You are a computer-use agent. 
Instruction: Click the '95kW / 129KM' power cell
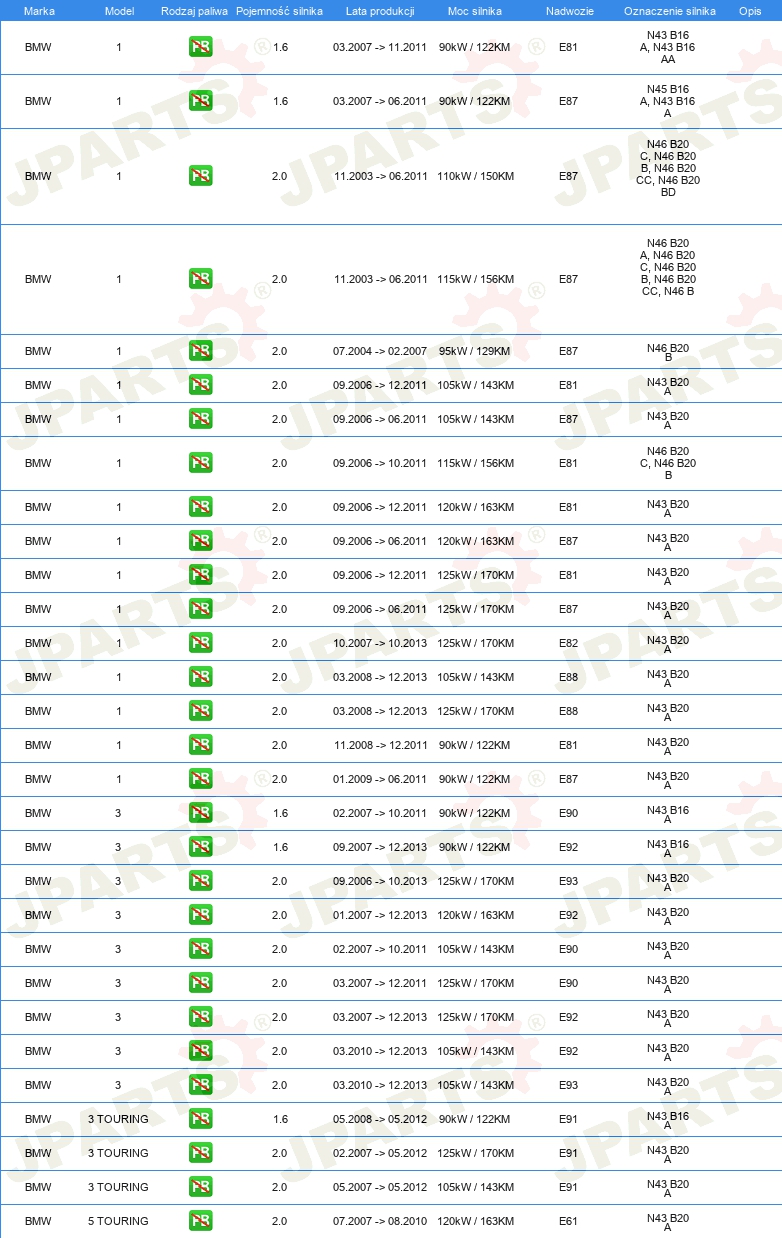coord(475,351)
